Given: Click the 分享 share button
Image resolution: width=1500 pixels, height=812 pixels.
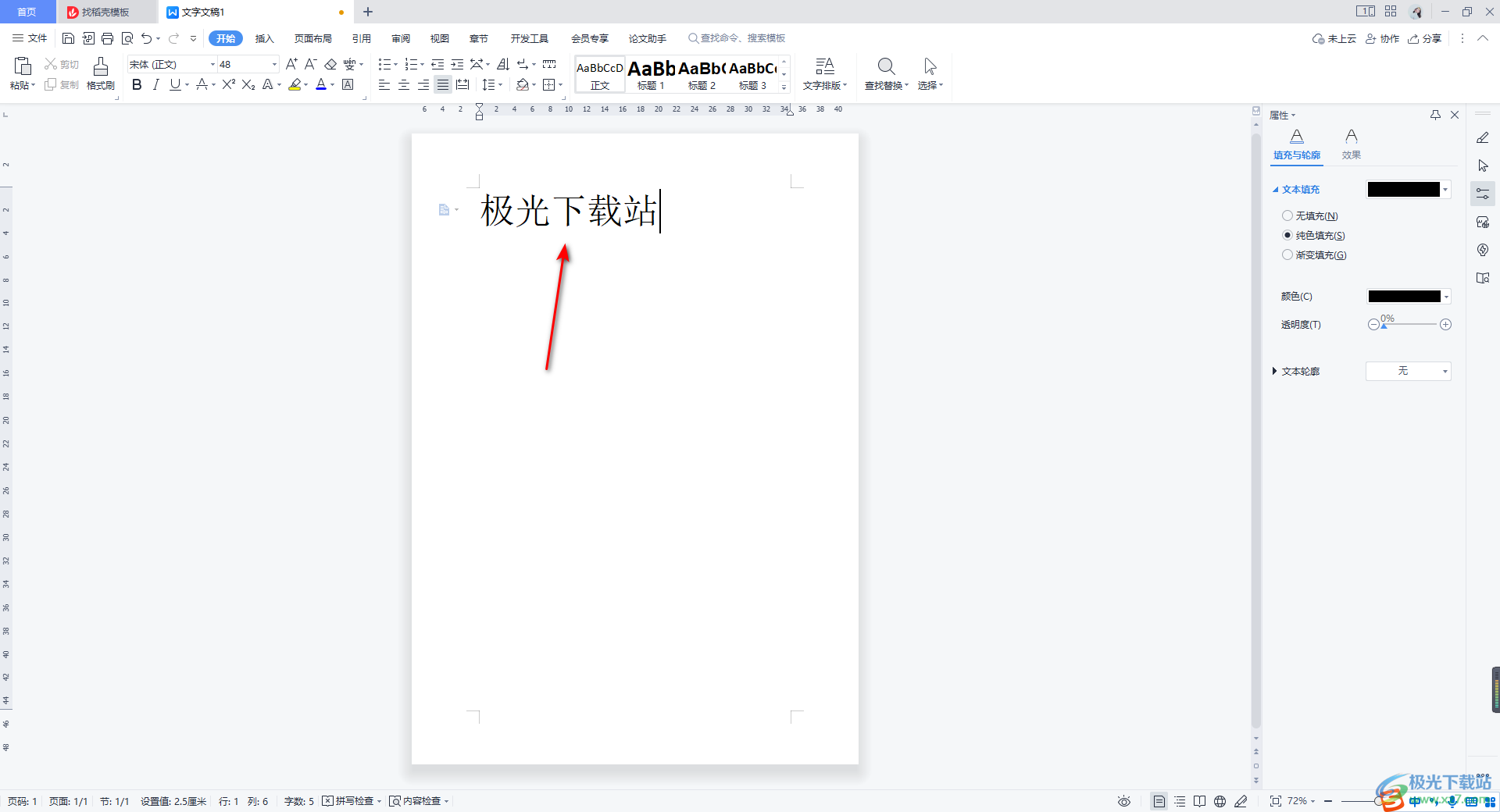Looking at the screenshot, I should [1425, 38].
